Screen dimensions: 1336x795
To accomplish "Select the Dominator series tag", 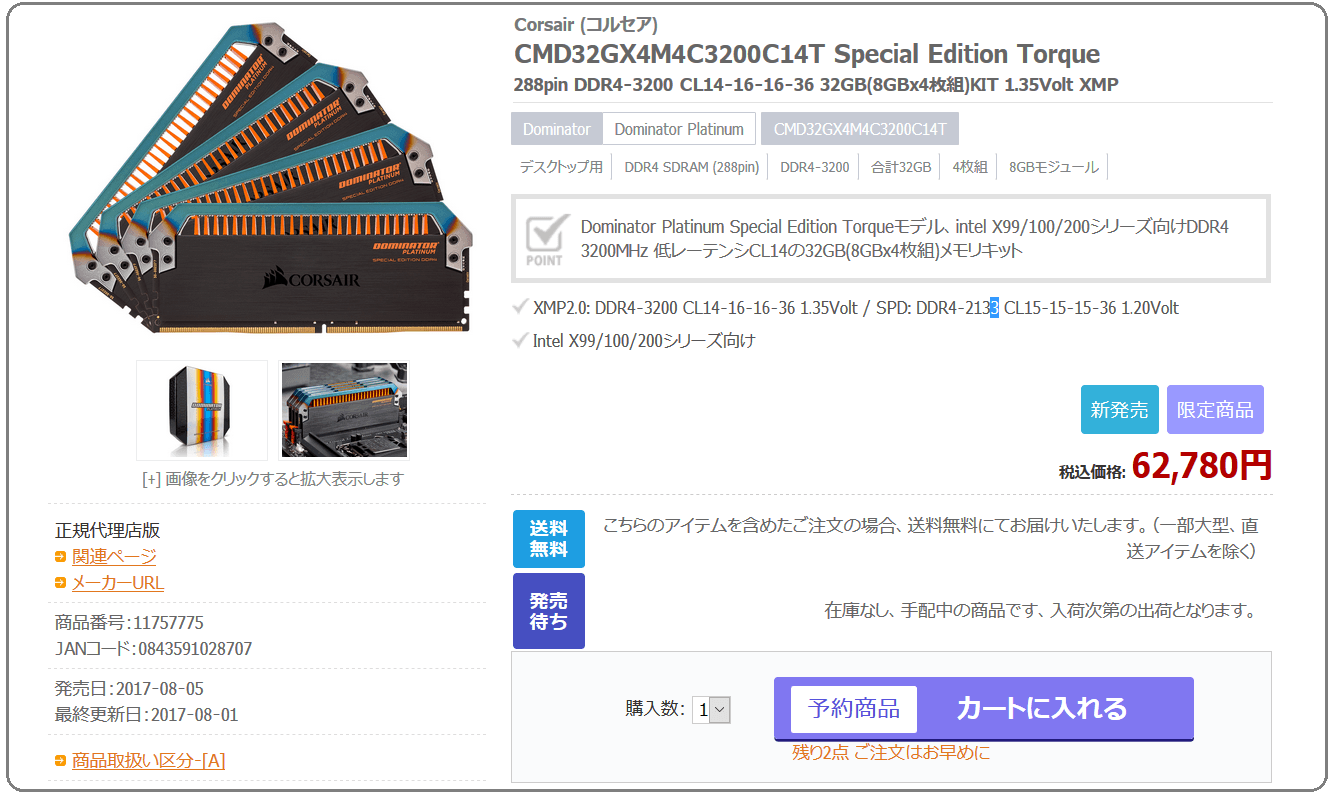I will point(556,129).
